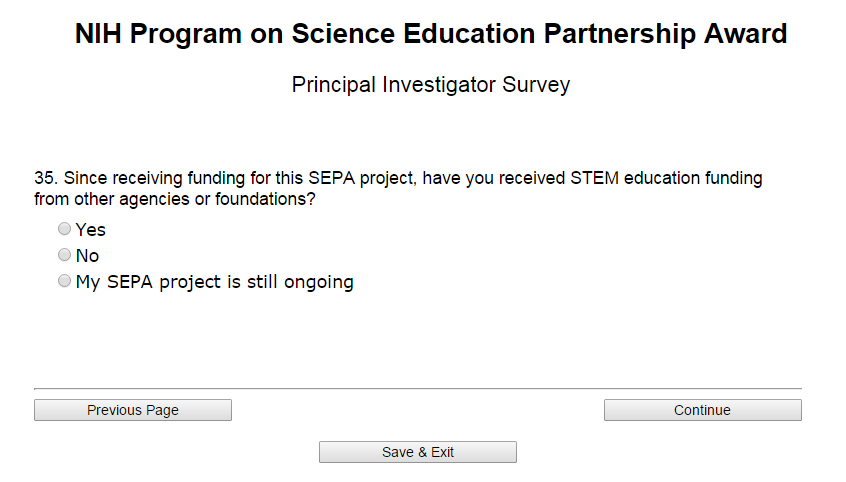
Task: Click the NIH Program page title heading
Action: point(431,34)
